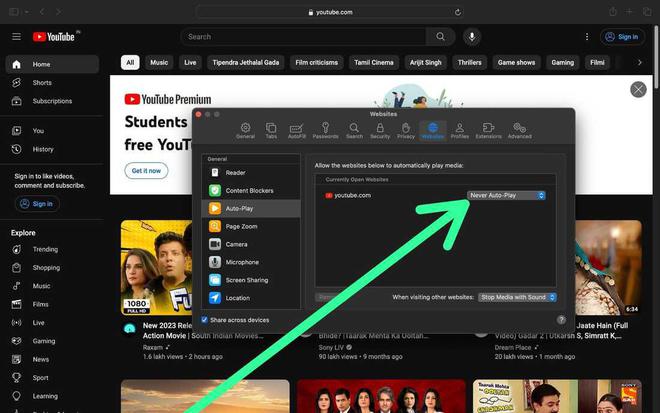The image size is (660, 413).
Task: Open Security pane in preferences
Action: [x=380, y=131]
